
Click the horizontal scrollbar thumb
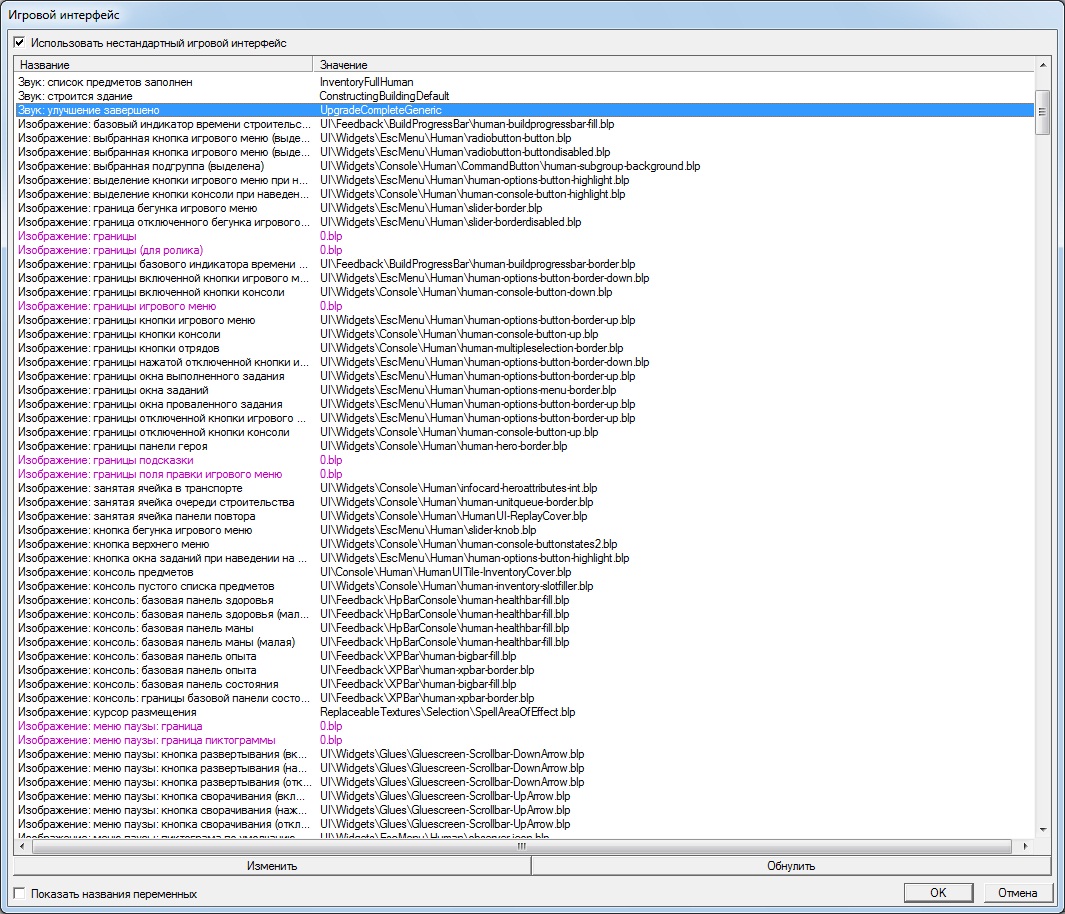click(522, 846)
